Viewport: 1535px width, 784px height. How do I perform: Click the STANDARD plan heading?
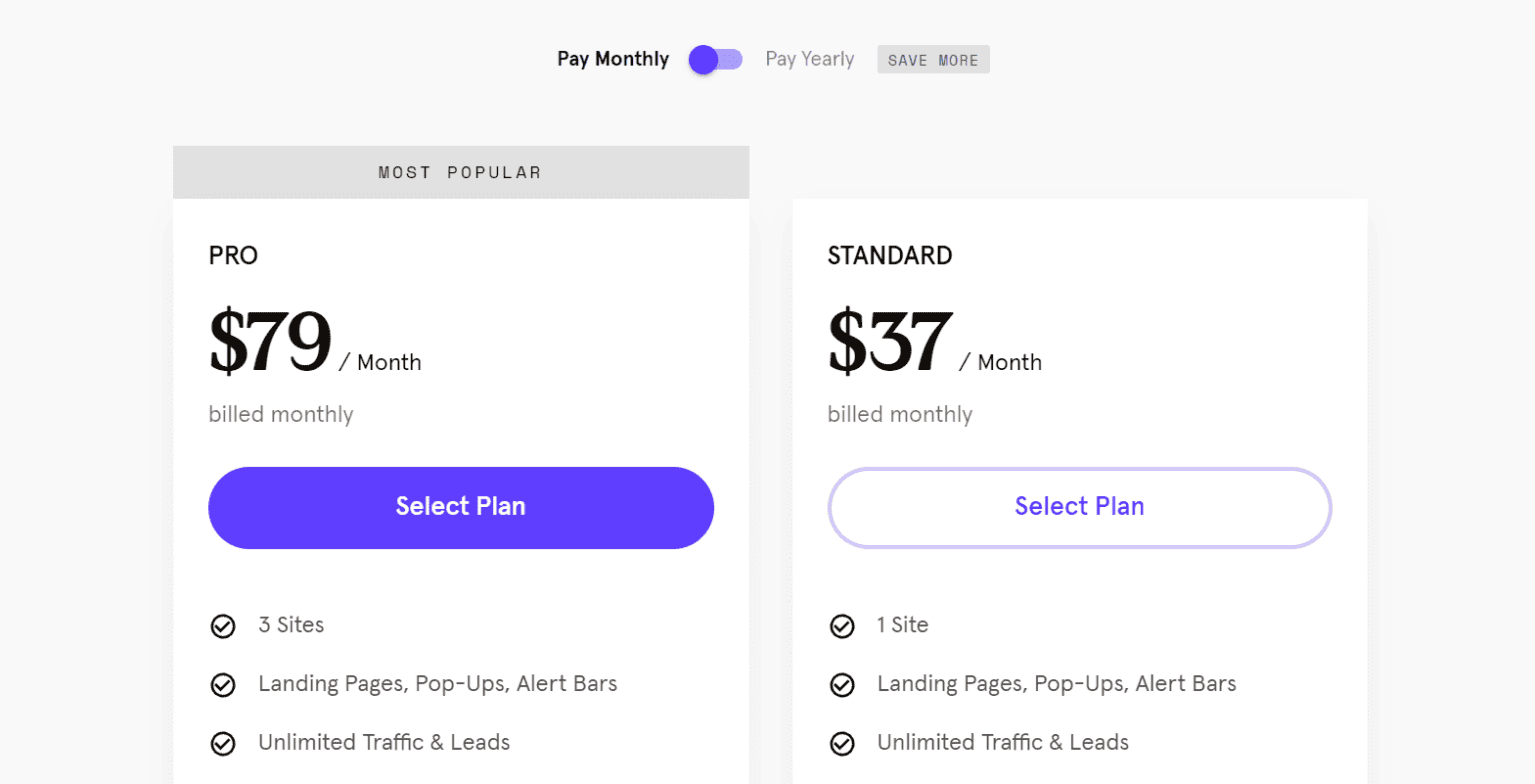pyautogui.click(x=889, y=255)
